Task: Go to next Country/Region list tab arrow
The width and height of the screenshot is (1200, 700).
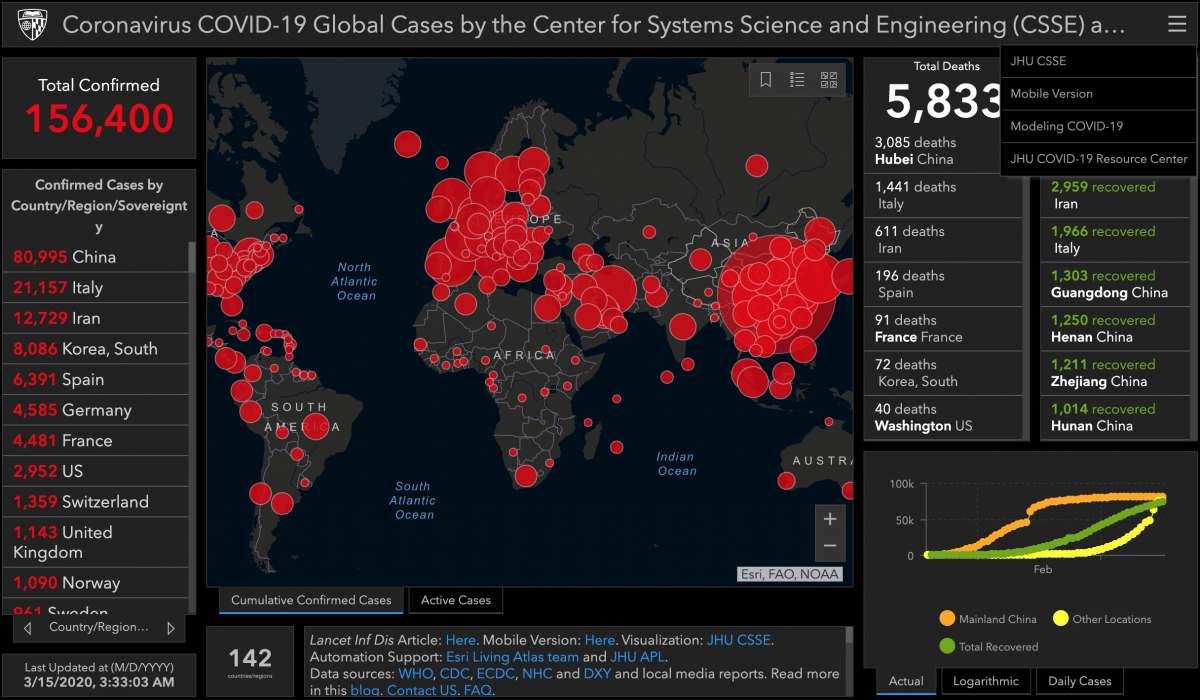Action: [171, 628]
